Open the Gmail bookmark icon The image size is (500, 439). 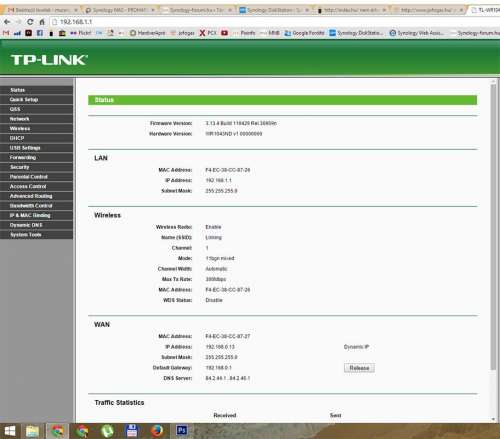coord(6,33)
